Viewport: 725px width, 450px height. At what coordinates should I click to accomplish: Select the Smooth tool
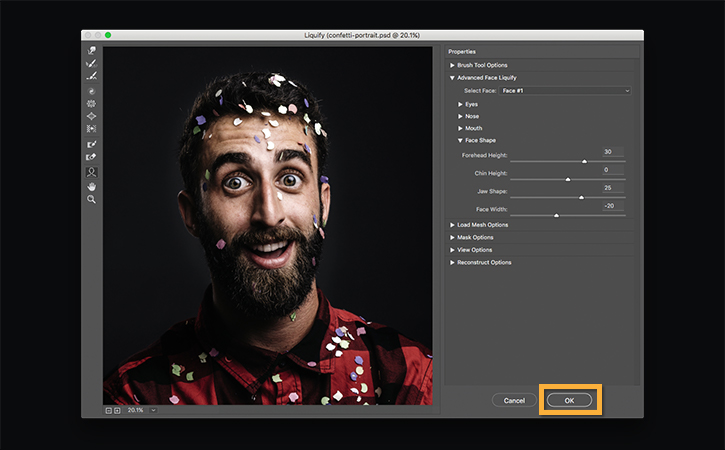coord(91,76)
